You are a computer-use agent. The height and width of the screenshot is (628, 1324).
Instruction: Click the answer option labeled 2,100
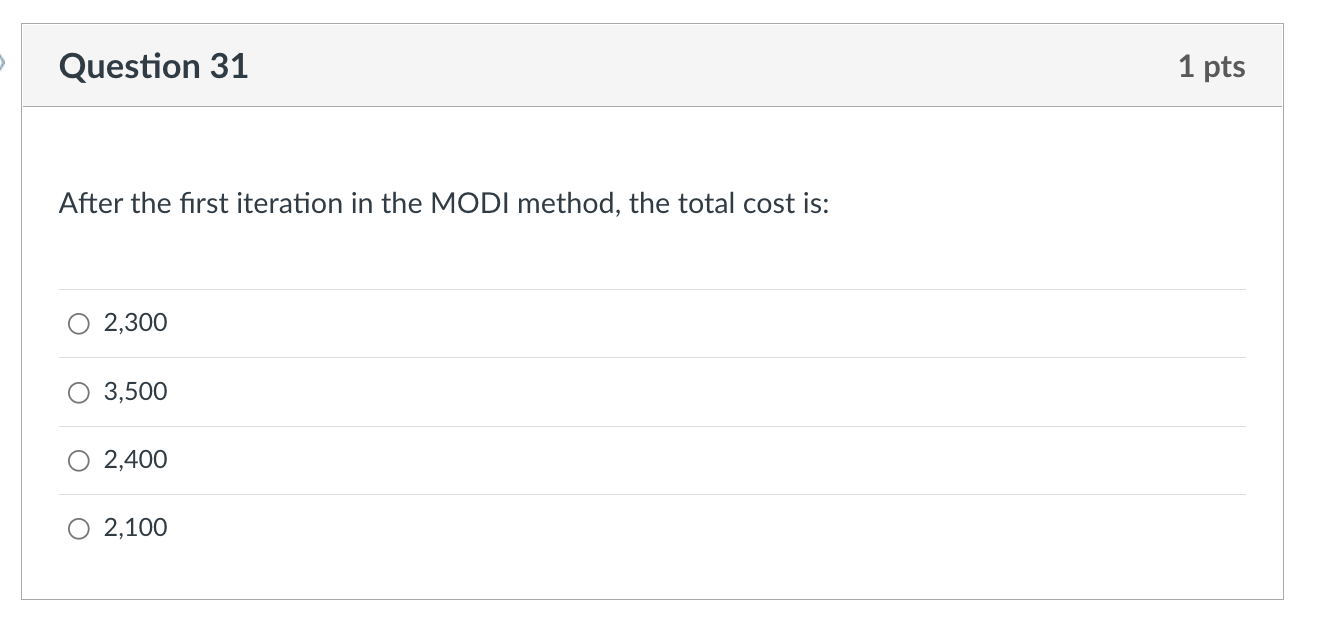point(134,527)
